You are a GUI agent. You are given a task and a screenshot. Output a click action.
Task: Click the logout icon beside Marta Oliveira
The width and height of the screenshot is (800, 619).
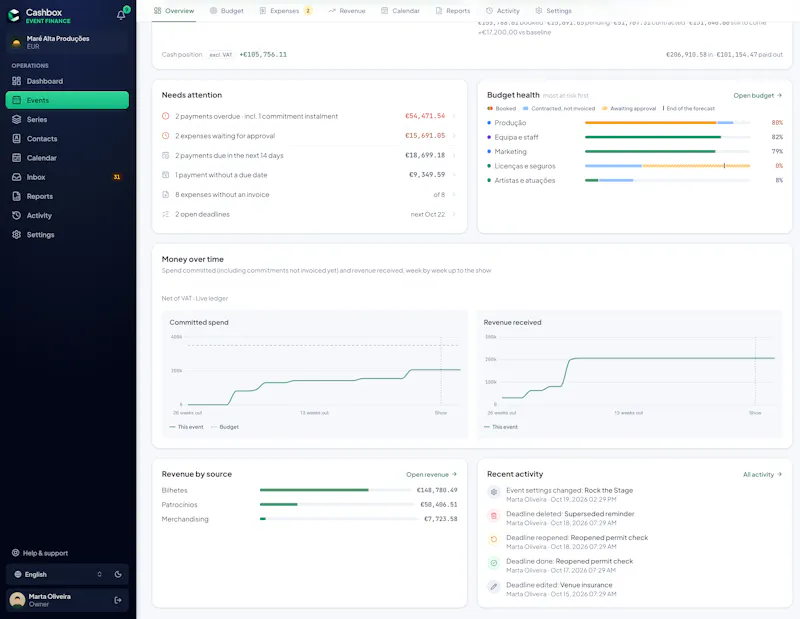tap(118, 600)
